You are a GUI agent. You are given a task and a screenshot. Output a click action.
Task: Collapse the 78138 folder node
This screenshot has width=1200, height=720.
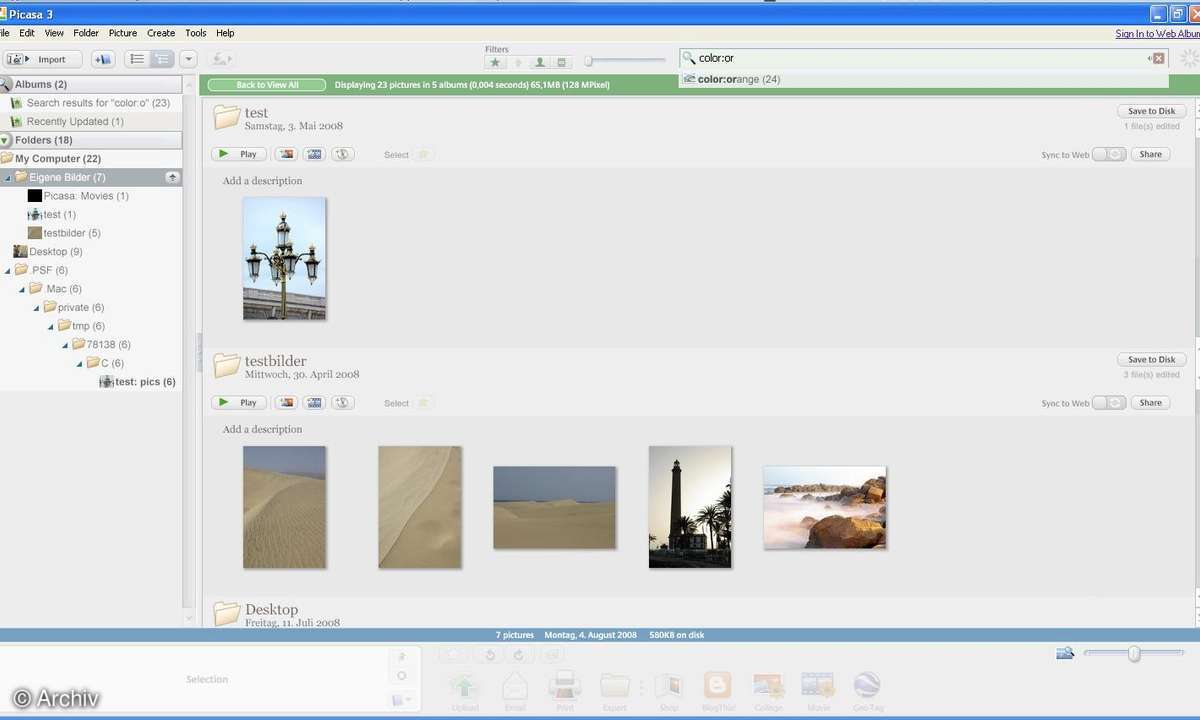(x=65, y=344)
